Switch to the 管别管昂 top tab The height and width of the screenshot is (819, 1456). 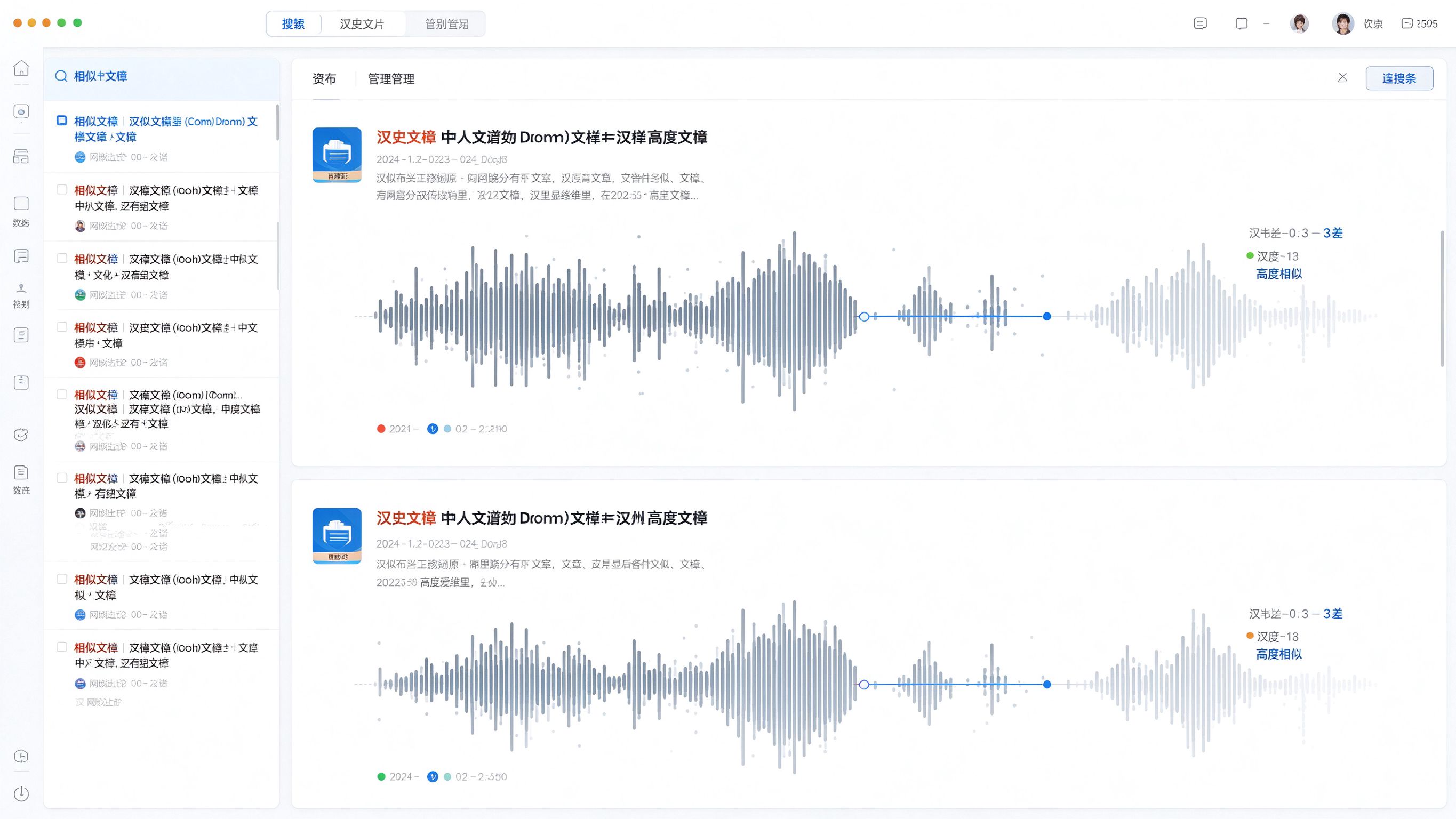[446, 24]
